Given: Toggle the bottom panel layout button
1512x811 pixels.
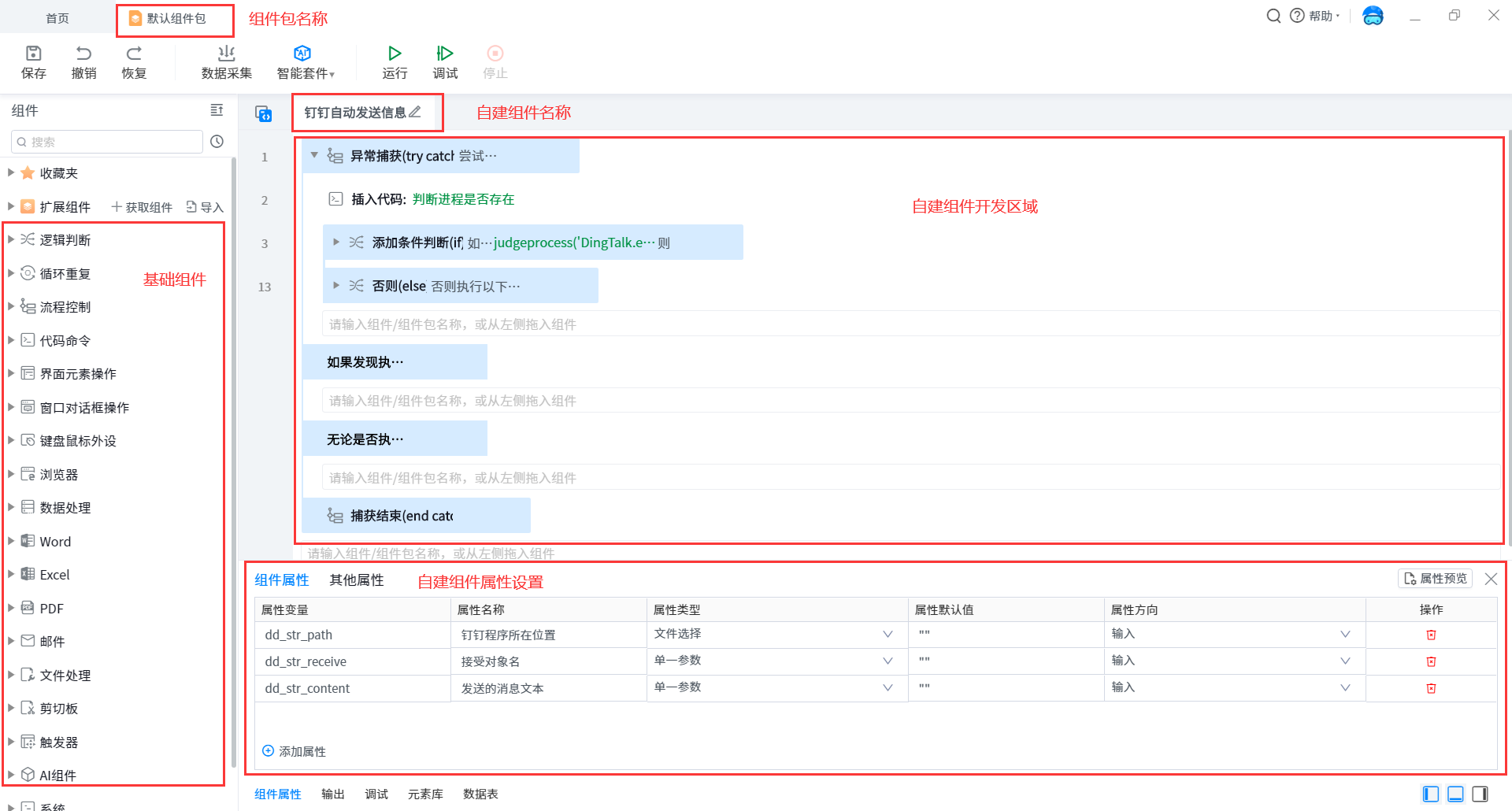Looking at the screenshot, I should [1455, 794].
